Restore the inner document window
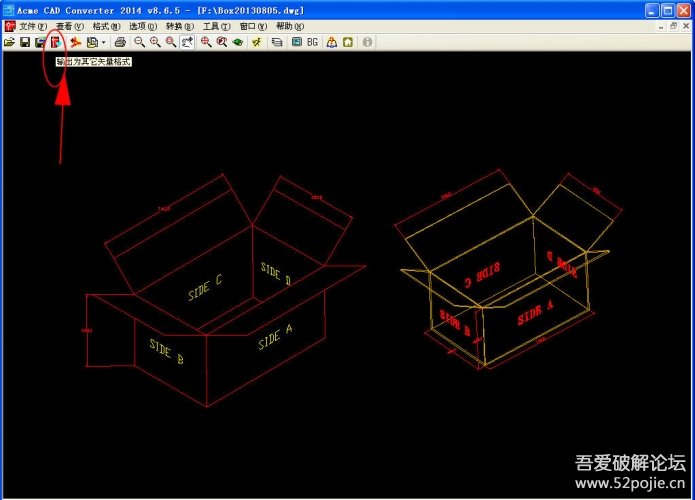This screenshot has height=500, width=695. click(673, 27)
